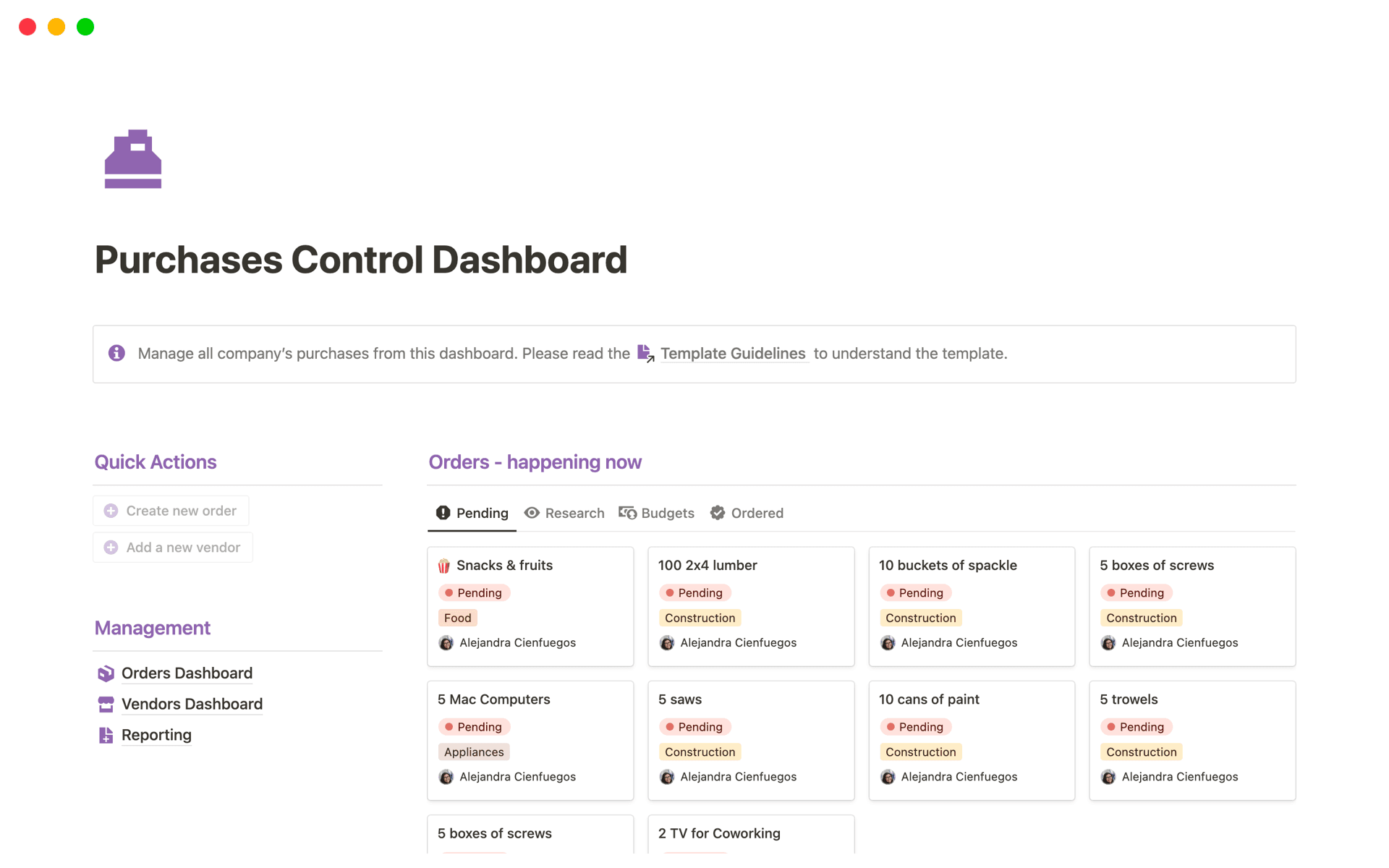Open the Template Guidelines link

point(734,353)
